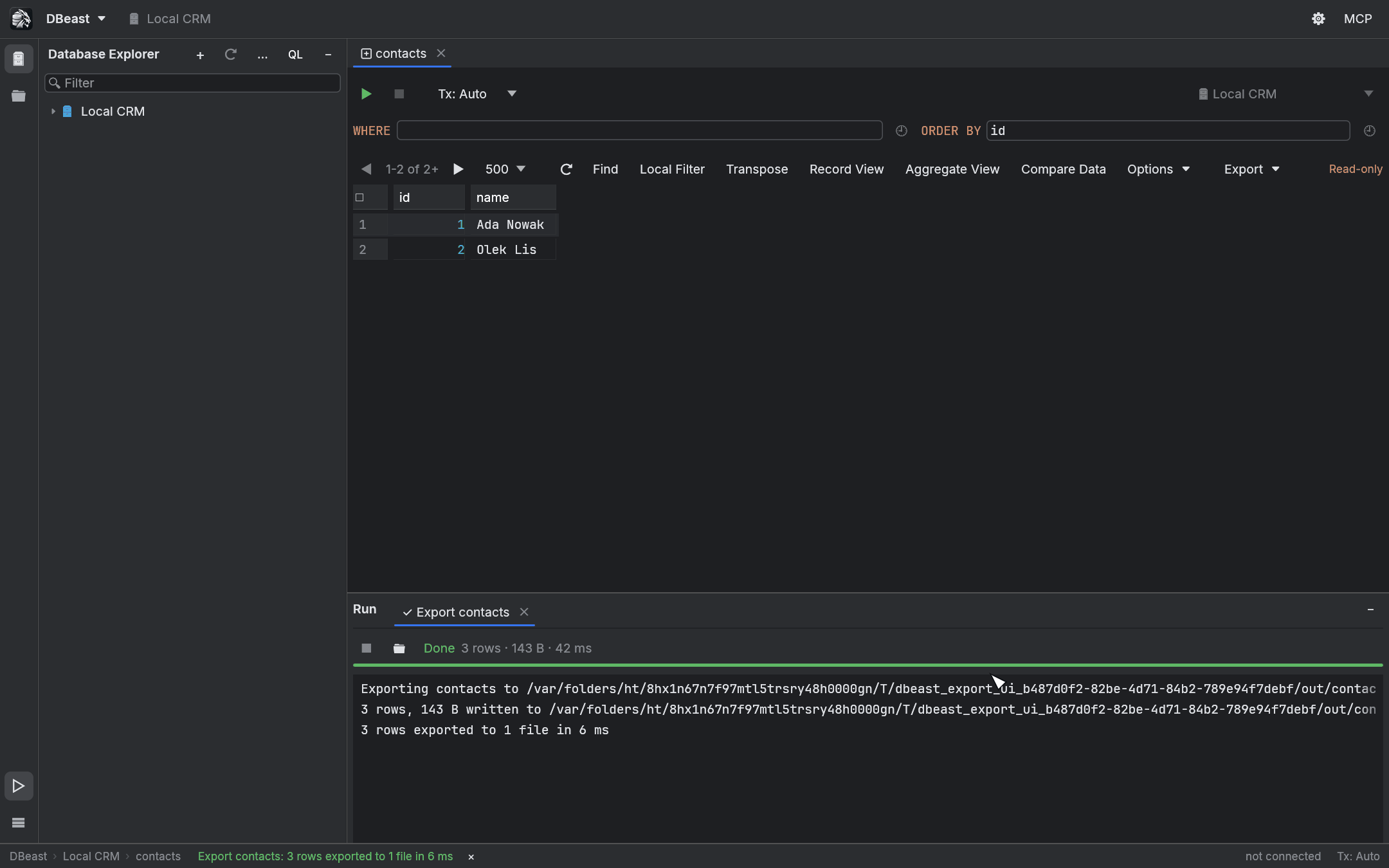1389x868 pixels.
Task: Open the Local Filter
Action: (672, 169)
